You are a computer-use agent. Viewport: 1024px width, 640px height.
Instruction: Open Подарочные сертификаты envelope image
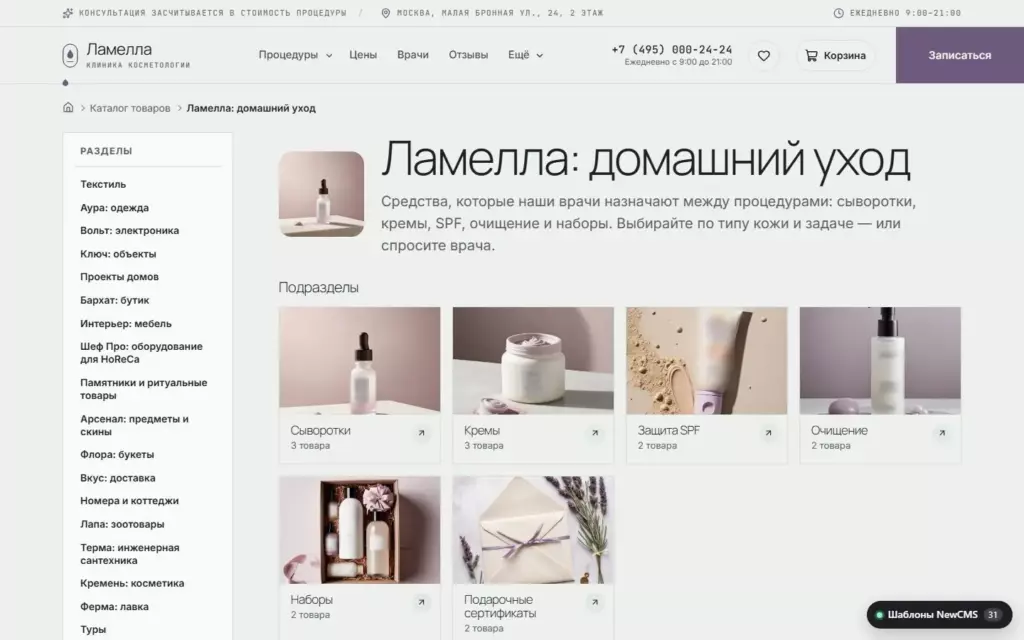point(533,530)
